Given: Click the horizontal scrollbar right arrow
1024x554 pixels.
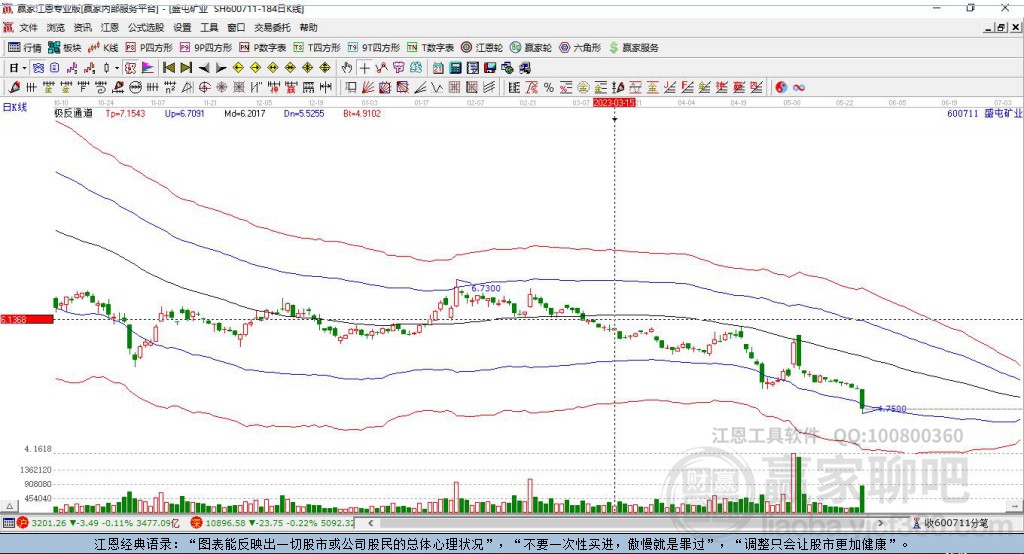Looking at the screenshot, I should click(880, 523).
